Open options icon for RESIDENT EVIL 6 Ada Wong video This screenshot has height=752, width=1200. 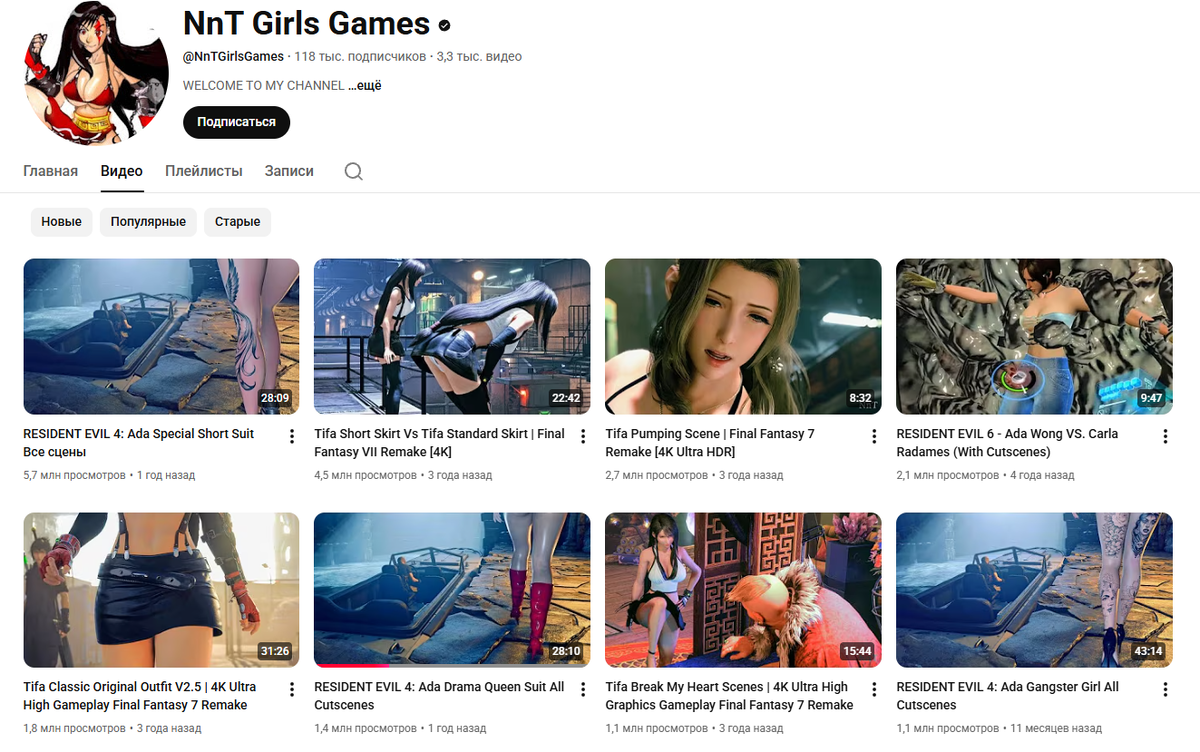1164,436
